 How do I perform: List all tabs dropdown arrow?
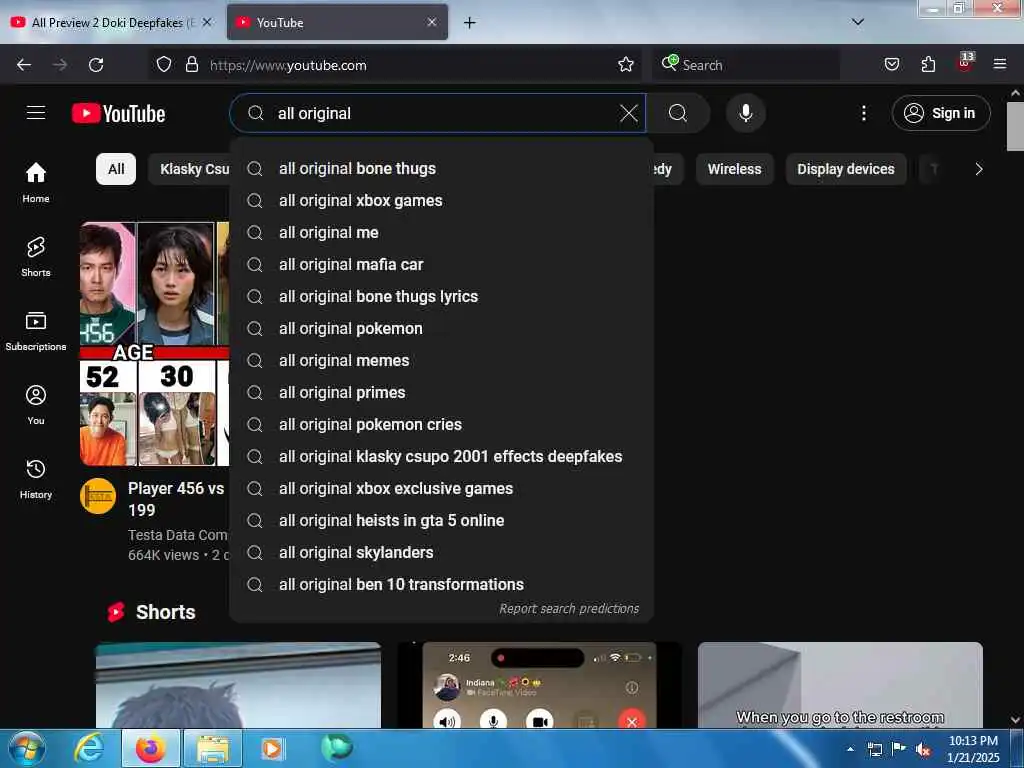[858, 22]
